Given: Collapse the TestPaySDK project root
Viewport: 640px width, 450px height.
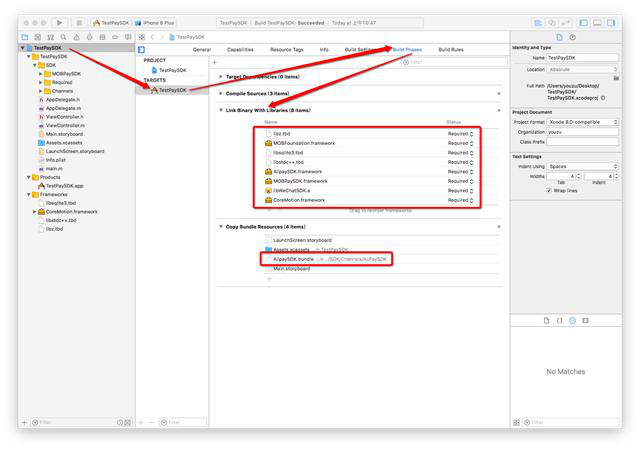Looking at the screenshot, I should point(23,48).
